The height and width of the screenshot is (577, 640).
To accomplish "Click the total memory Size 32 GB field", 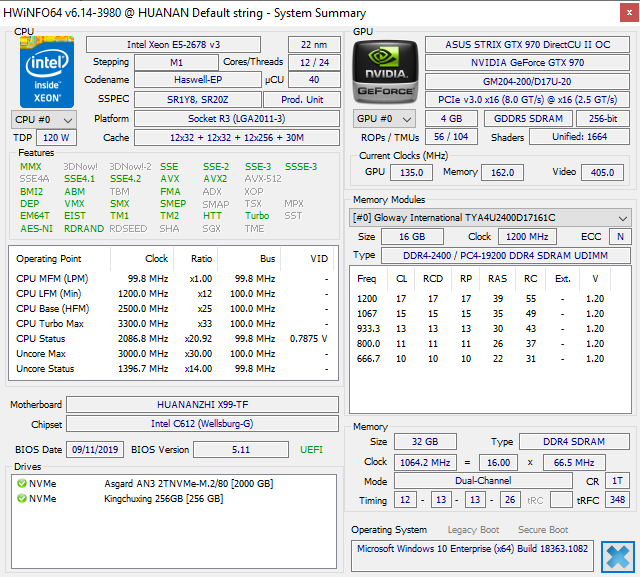I will coord(425,442).
